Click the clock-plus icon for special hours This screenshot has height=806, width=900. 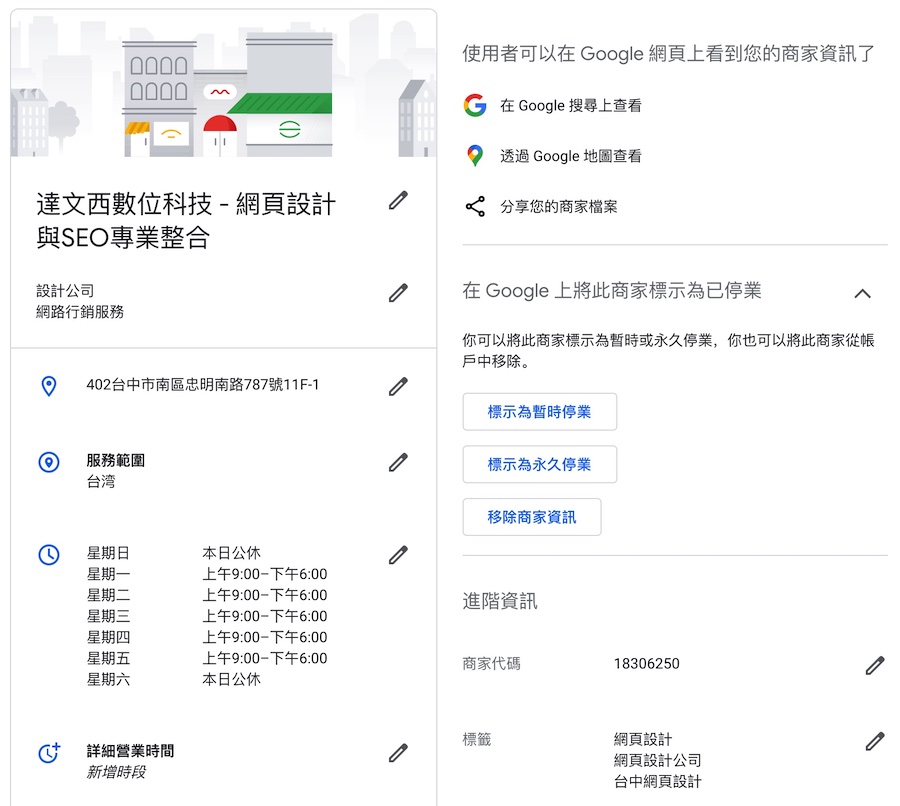pyautogui.click(x=49, y=753)
